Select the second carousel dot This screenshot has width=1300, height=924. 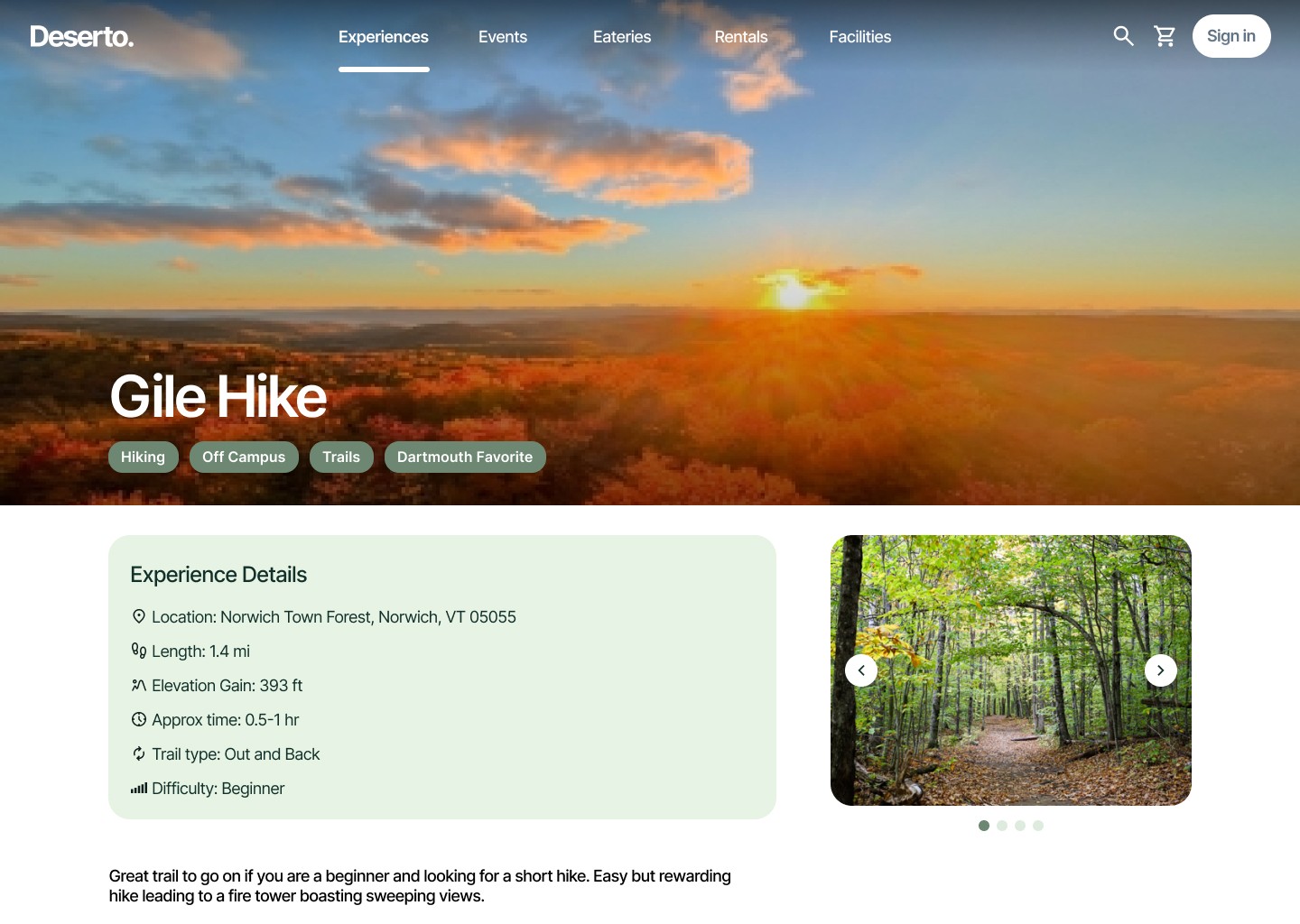(1002, 826)
